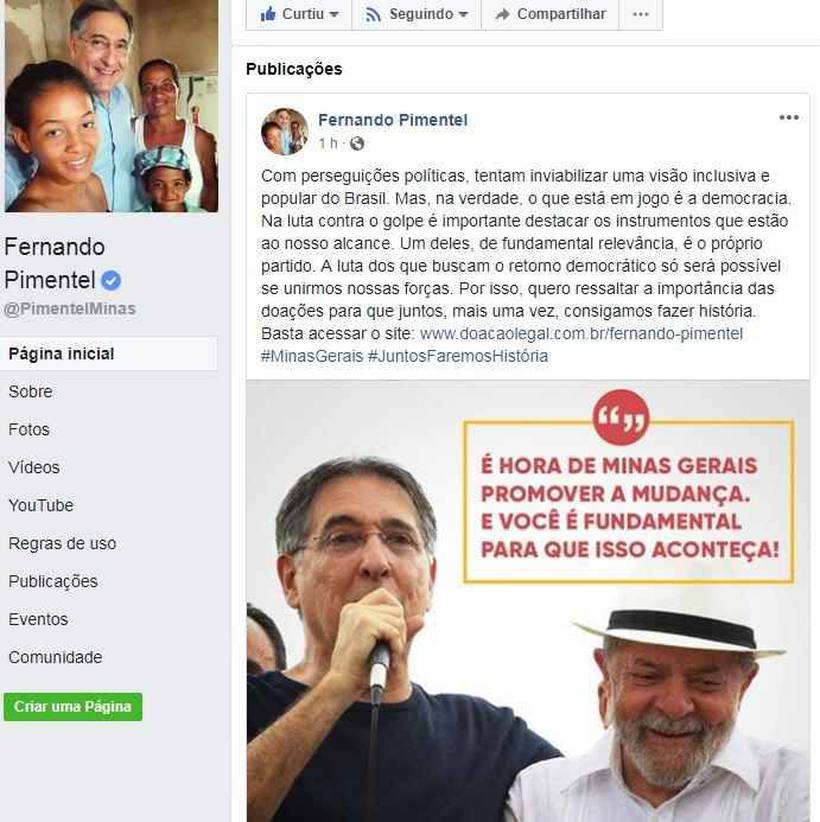
Task: Click the blue verified badge
Action: (111, 280)
